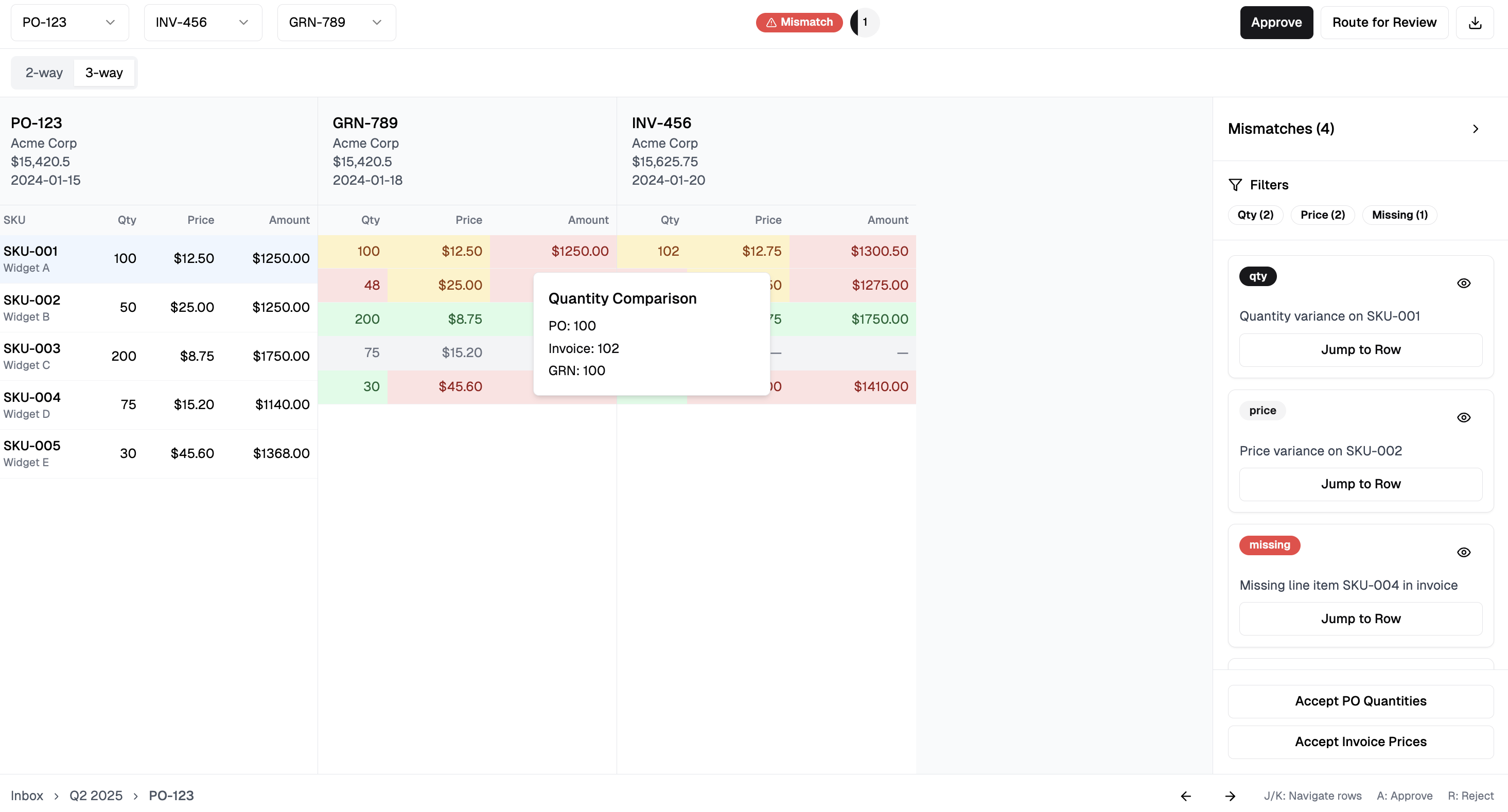
Task: Click the half-filled circle counter badge
Action: coord(864,22)
